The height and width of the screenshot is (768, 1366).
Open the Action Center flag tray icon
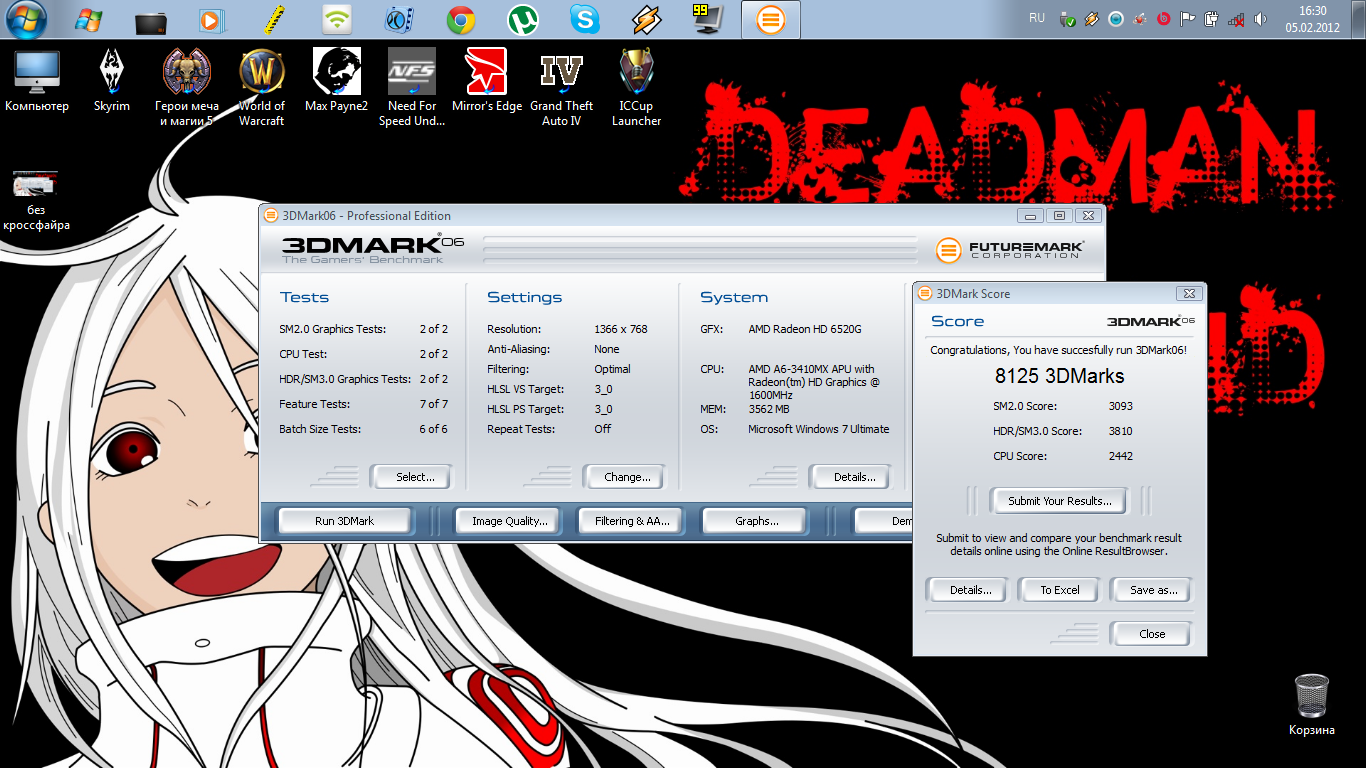tap(1187, 19)
